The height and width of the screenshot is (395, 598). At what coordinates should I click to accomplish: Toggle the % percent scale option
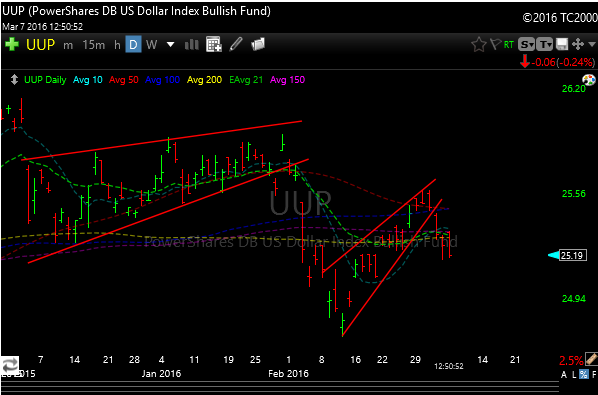coord(584,375)
